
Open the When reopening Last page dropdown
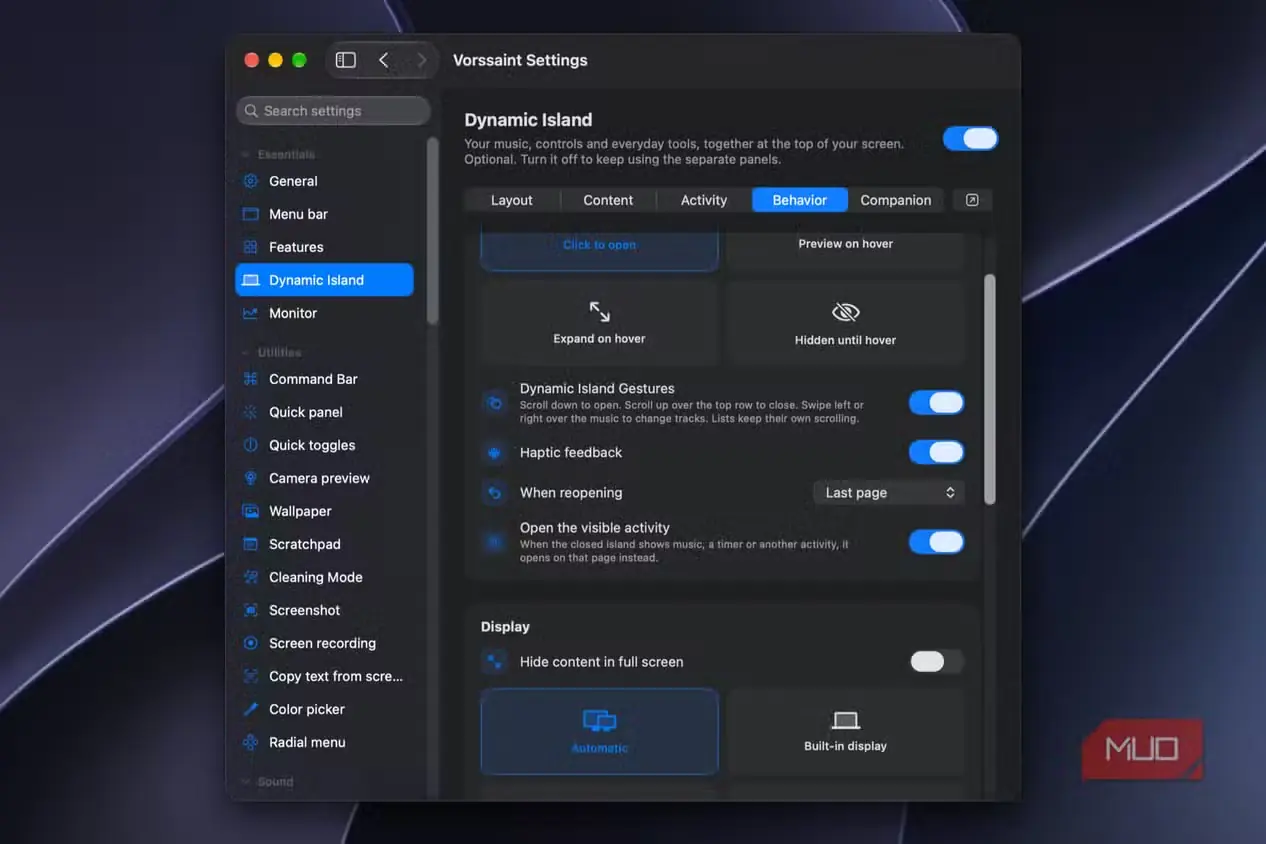pyautogui.click(x=888, y=492)
